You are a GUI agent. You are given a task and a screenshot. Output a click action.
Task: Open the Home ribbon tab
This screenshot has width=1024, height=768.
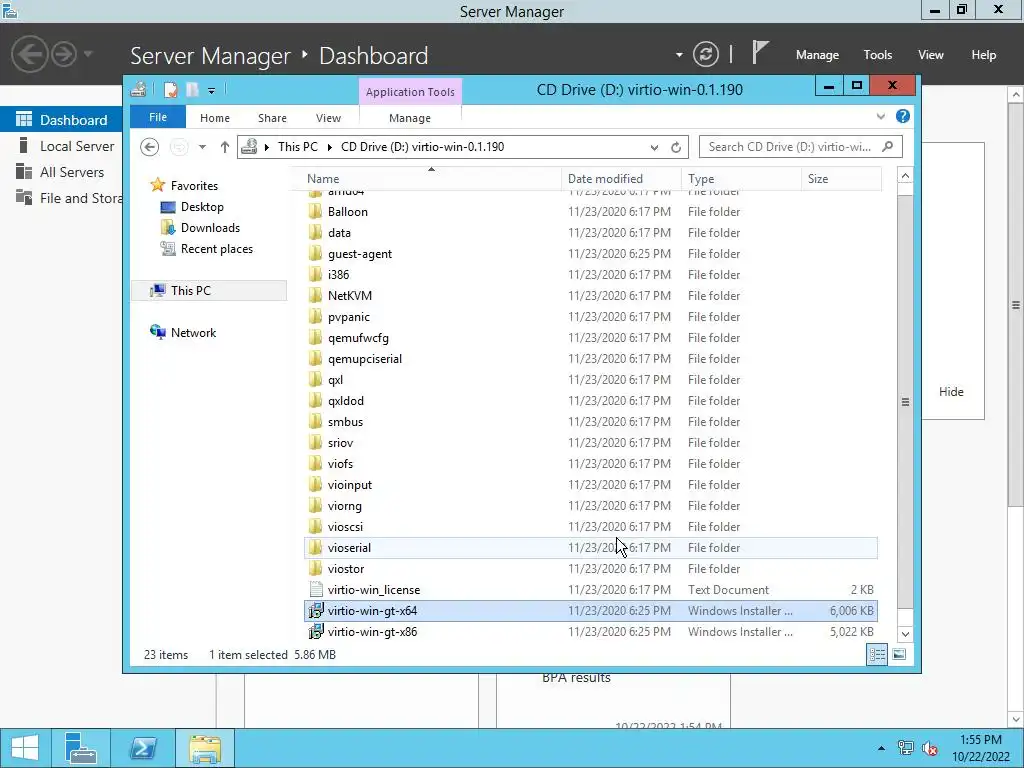[215, 118]
